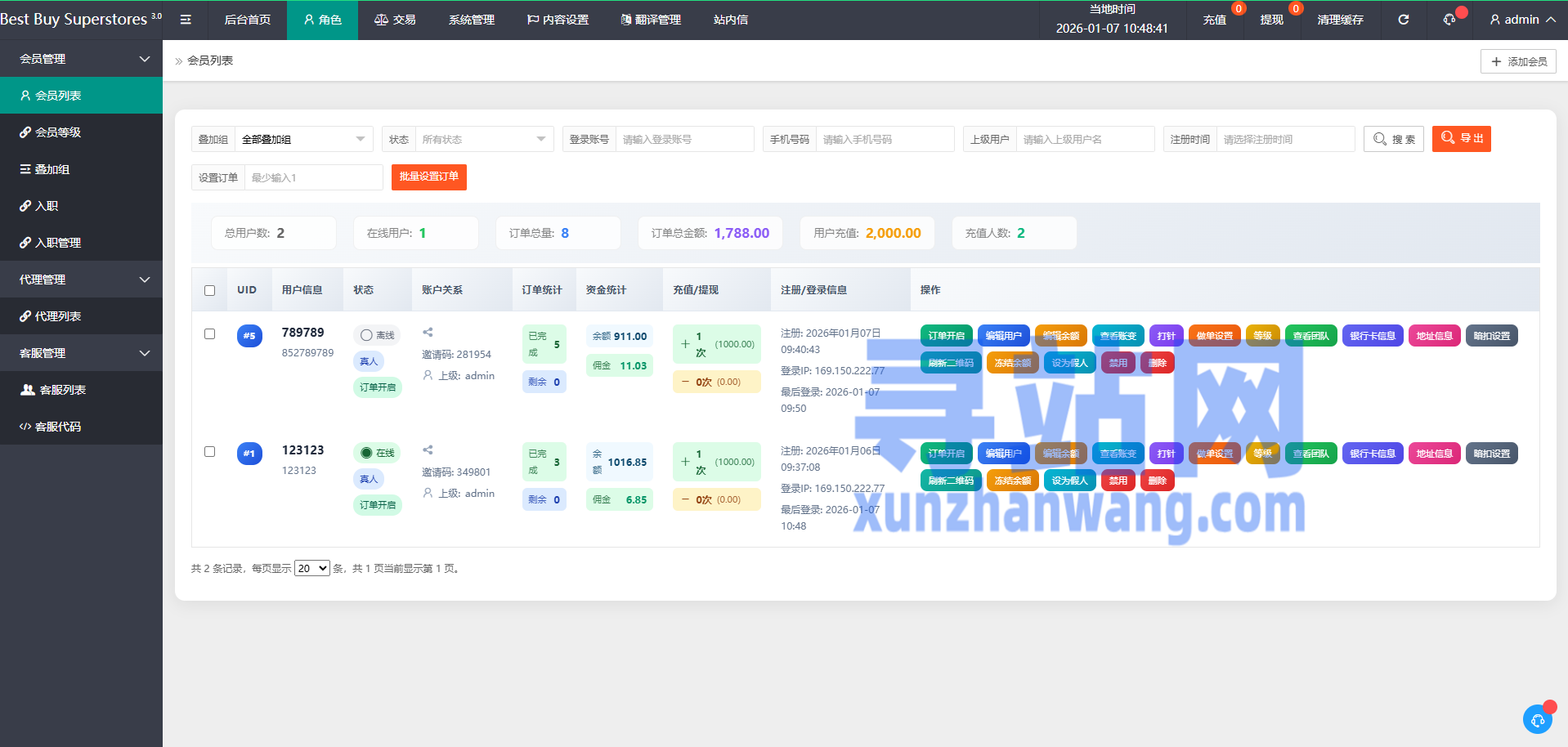Click floating support chat icon bottom right

coord(1537,719)
